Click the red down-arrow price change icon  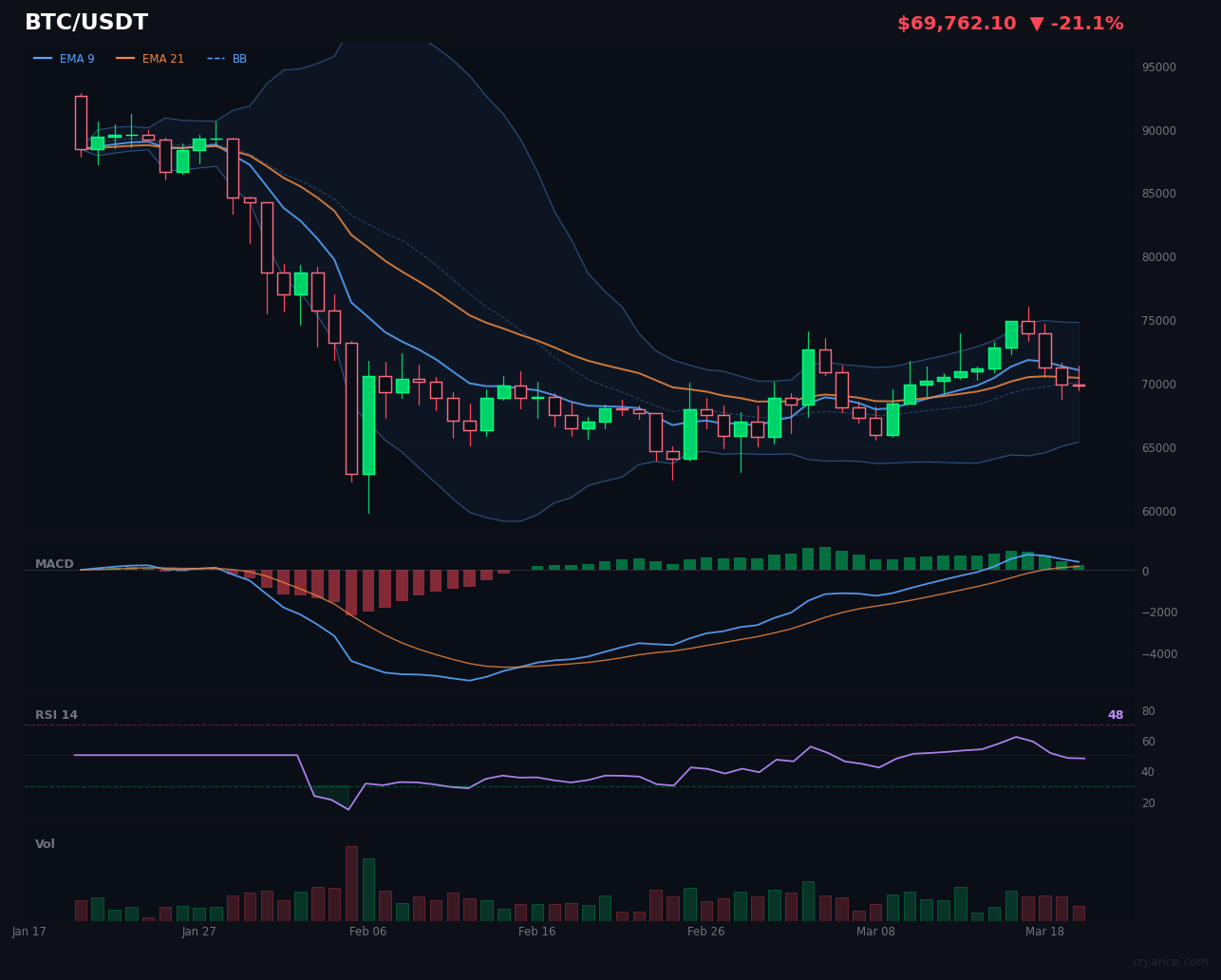(x=1039, y=23)
